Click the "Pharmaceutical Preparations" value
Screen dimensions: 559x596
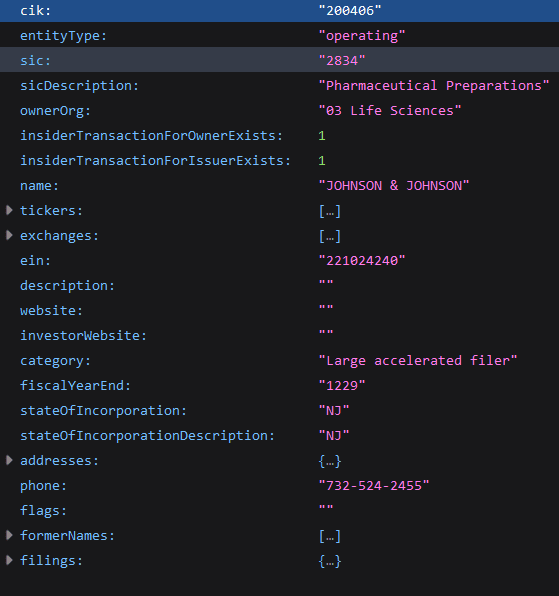pyautogui.click(x=434, y=86)
